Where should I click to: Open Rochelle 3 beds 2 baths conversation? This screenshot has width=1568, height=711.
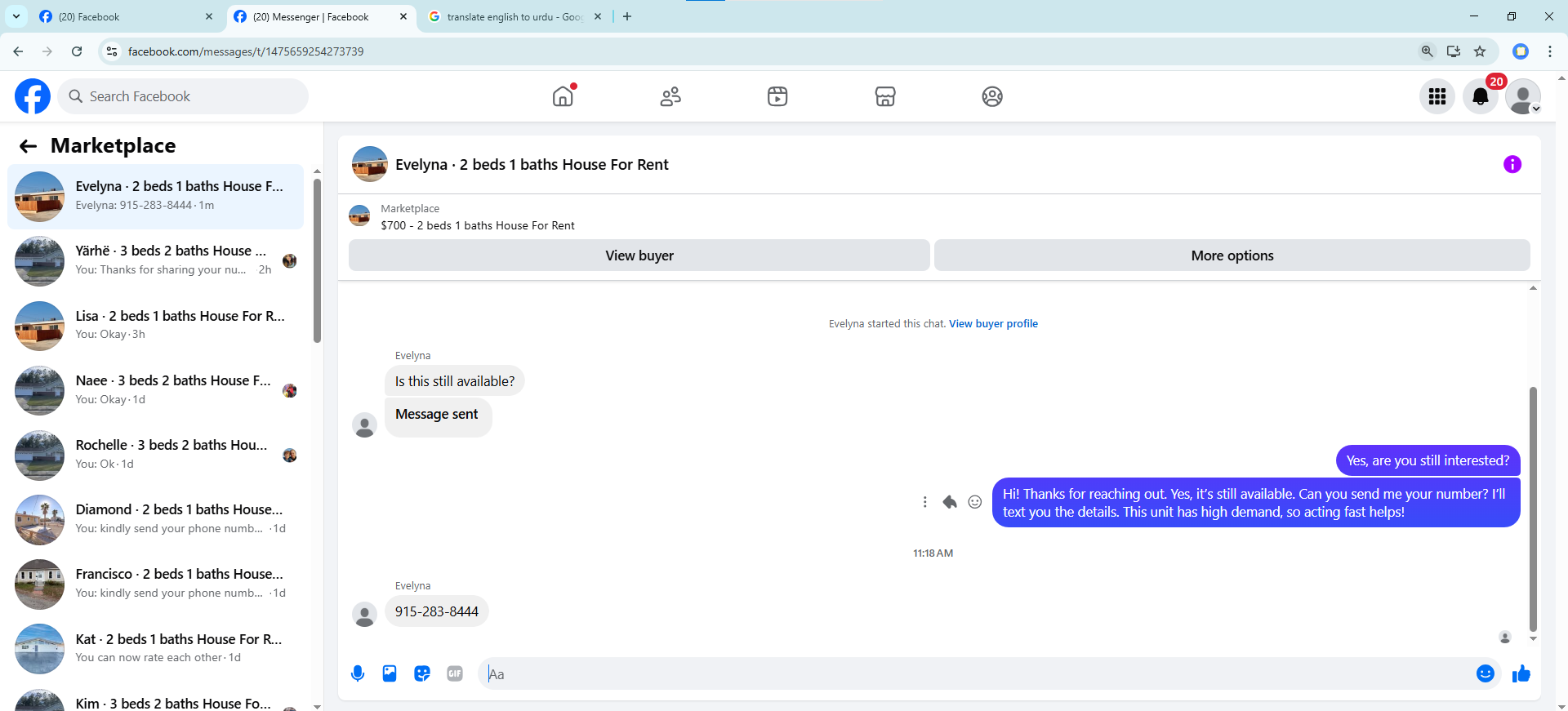click(x=155, y=455)
